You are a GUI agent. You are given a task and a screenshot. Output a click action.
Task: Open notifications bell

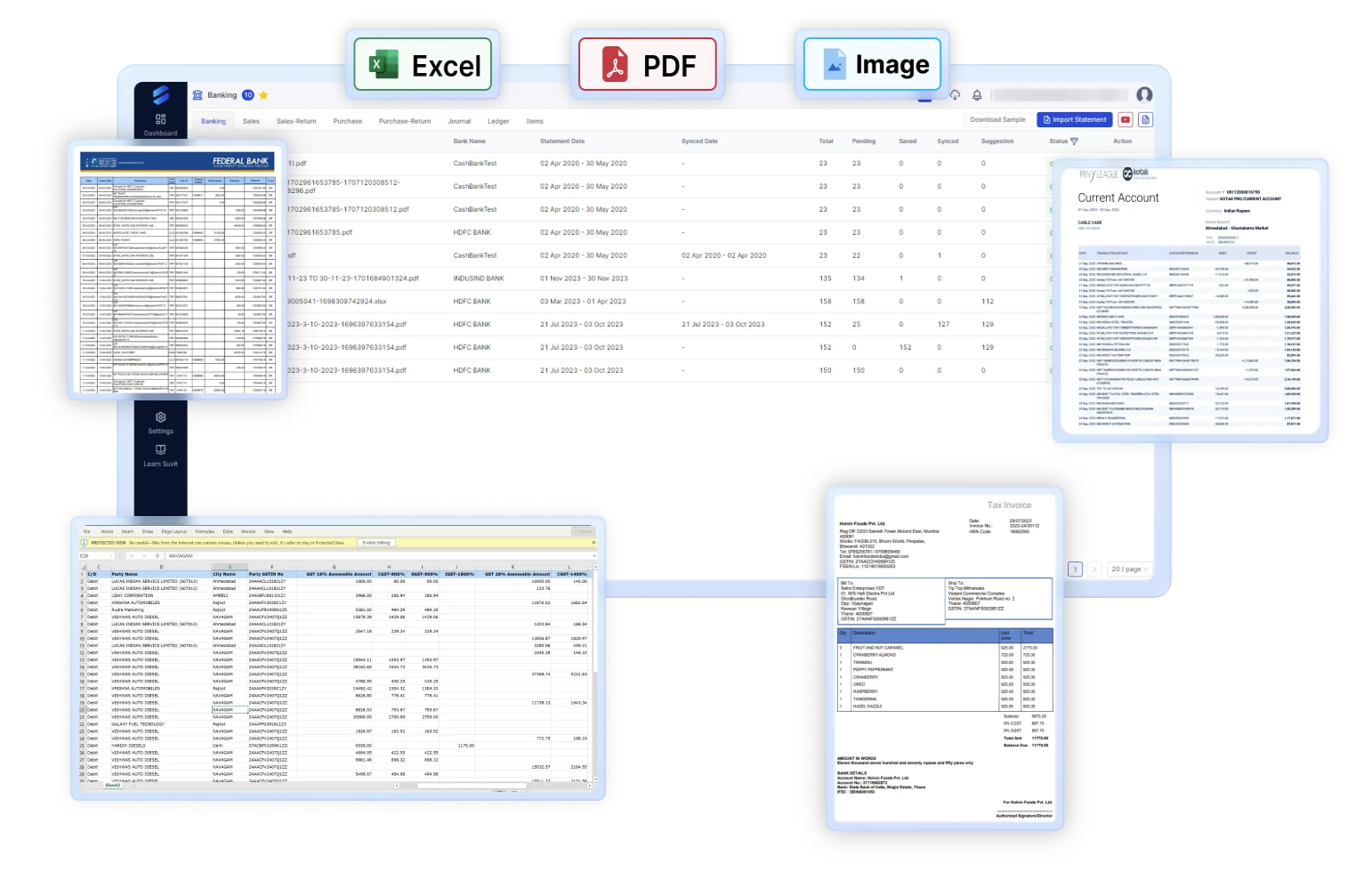pyautogui.click(x=977, y=95)
